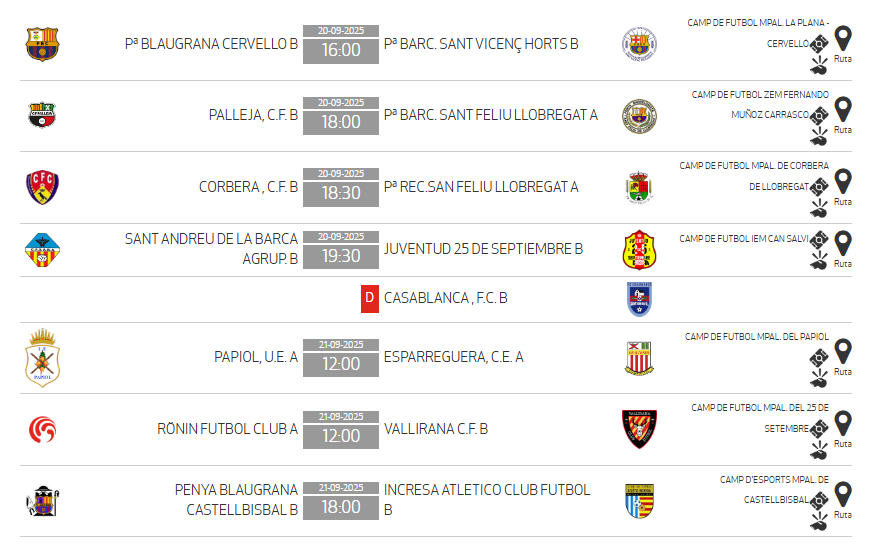Open Juventud 25 de Septiembre B team page

click(x=483, y=249)
